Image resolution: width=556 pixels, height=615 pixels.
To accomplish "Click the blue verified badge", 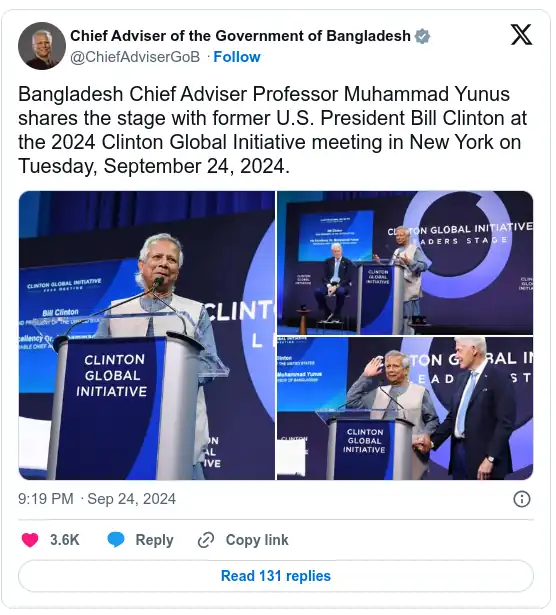I will click(x=422, y=36).
